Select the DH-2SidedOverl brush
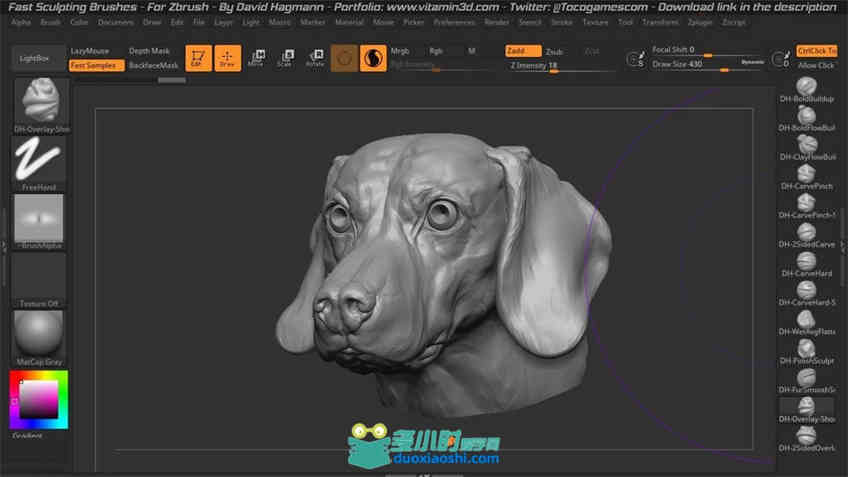 click(x=806, y=440)
